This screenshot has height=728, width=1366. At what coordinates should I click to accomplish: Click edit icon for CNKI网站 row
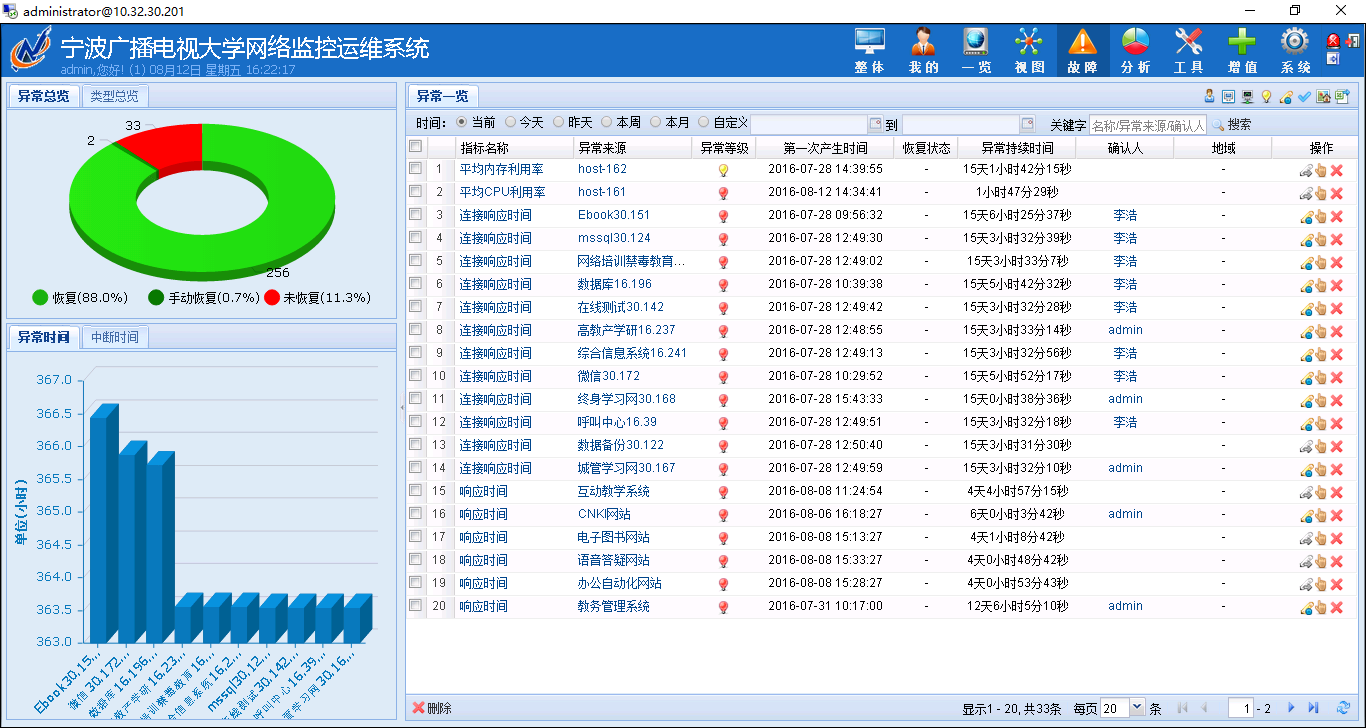point(1306,515)
